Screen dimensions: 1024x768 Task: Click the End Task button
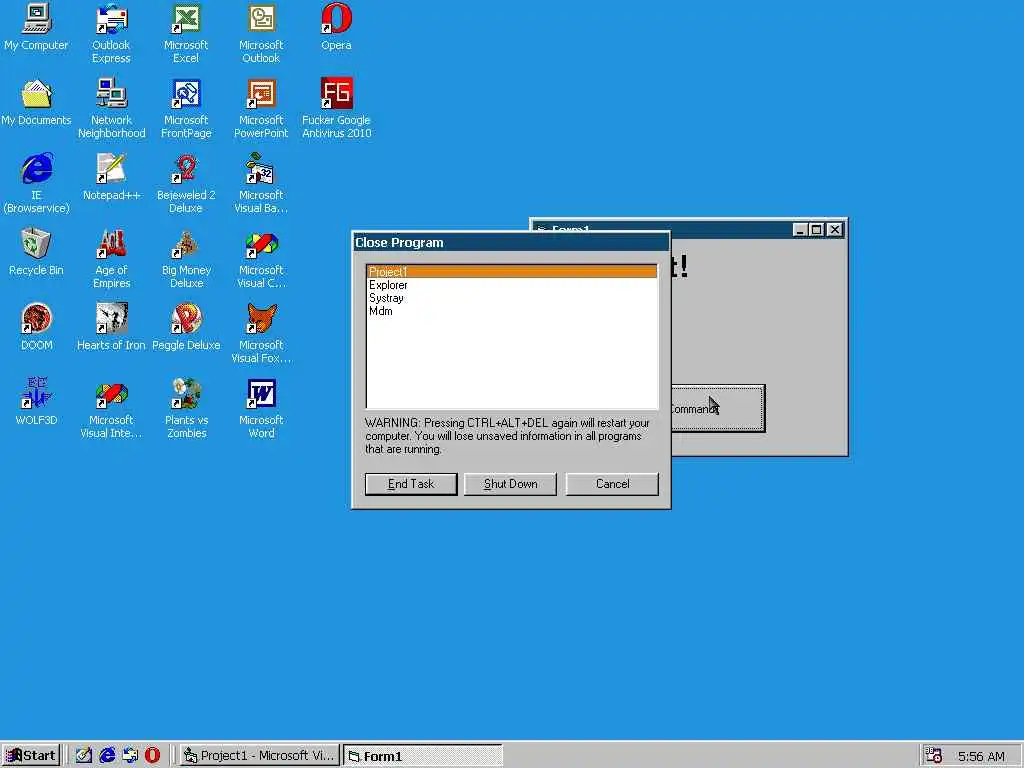point(411,484)
